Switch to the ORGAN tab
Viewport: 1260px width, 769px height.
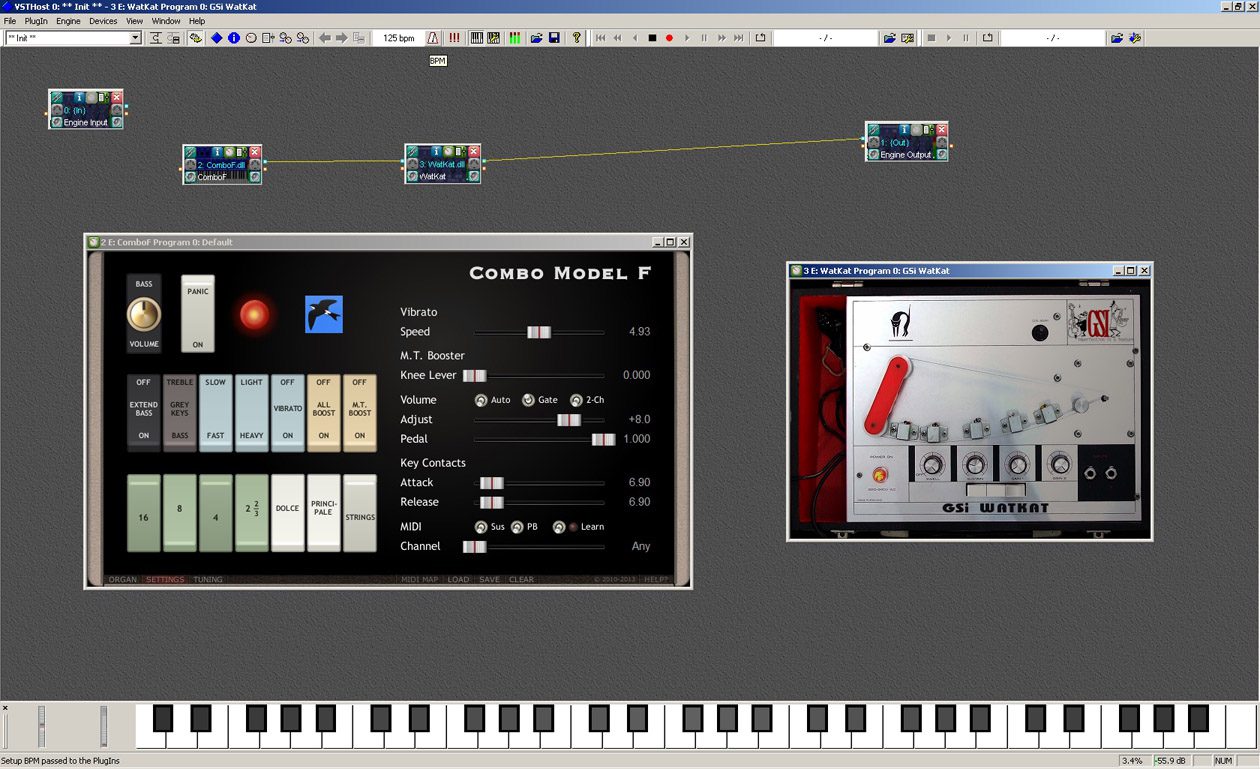coord(122,579)
